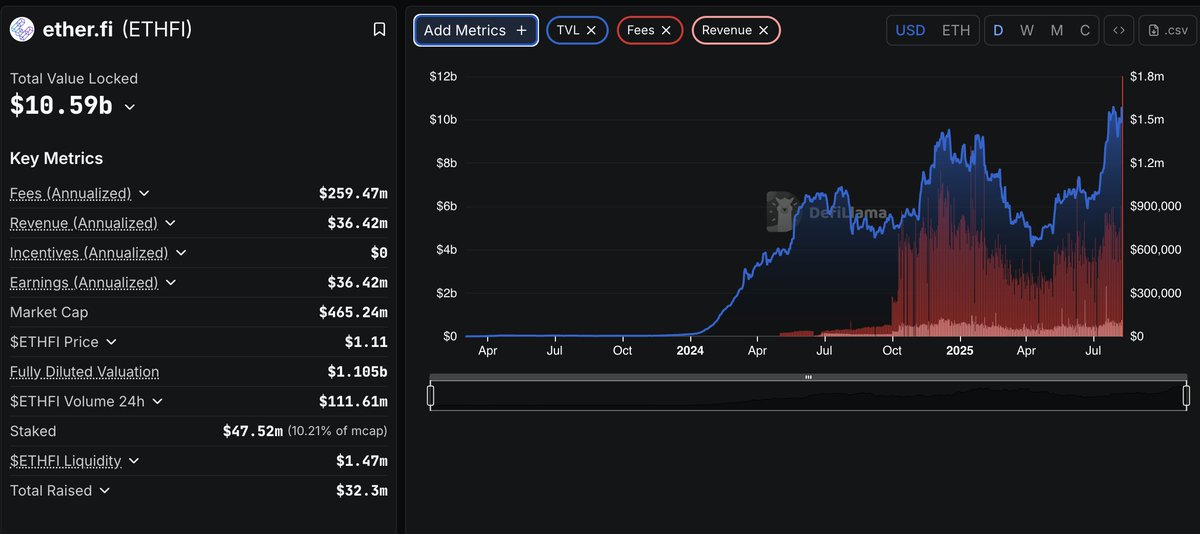The width and height of the screenshot is (1200, 534).
Task: Select Daily (D) chart interval
Action: [x=998, y=30]
